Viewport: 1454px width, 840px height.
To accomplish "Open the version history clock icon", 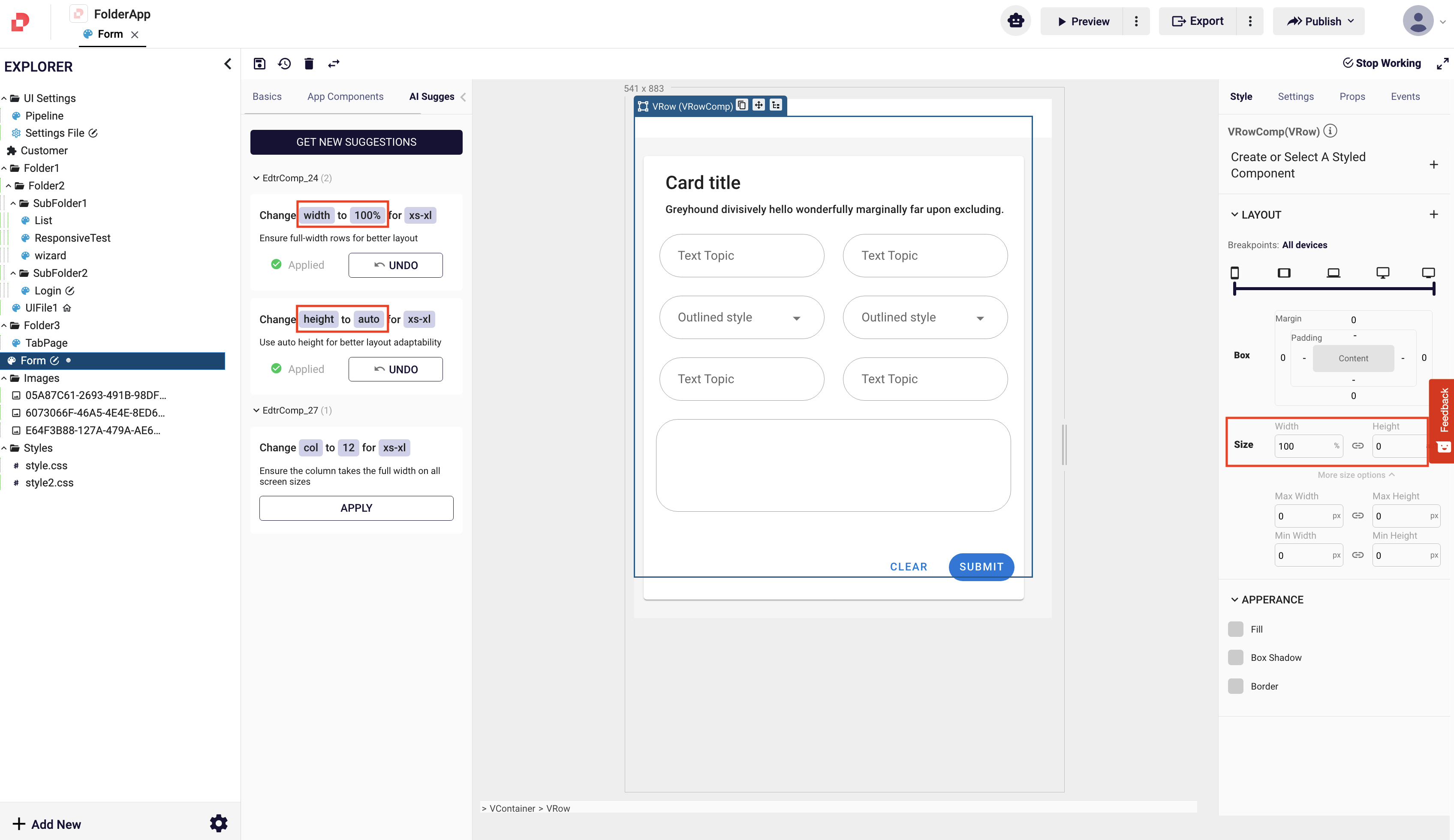I will [x=284, y=63].
